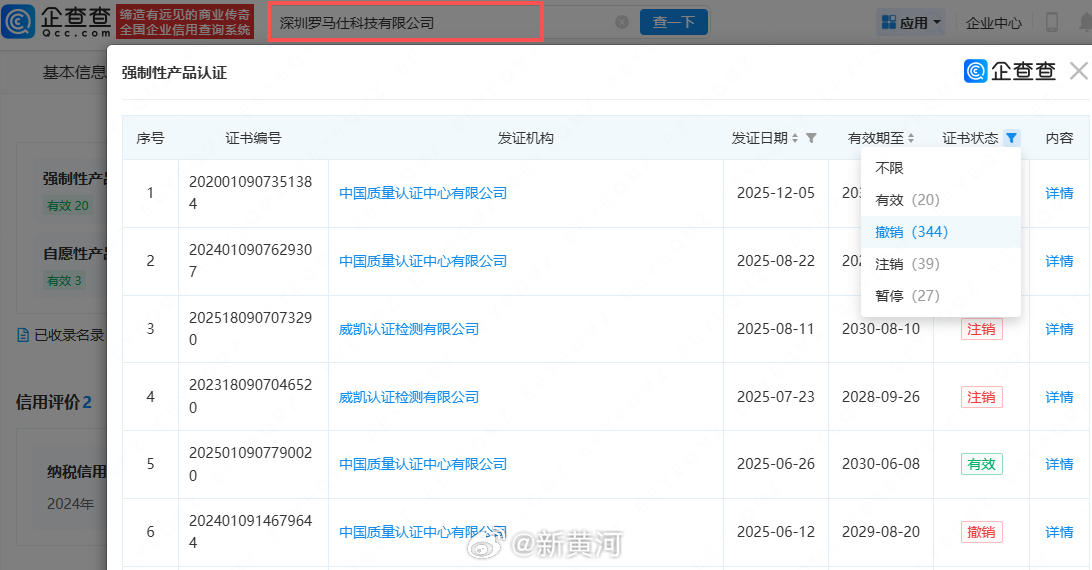Switch to 基本信息 tab in background page

click(x=74, y=72)
